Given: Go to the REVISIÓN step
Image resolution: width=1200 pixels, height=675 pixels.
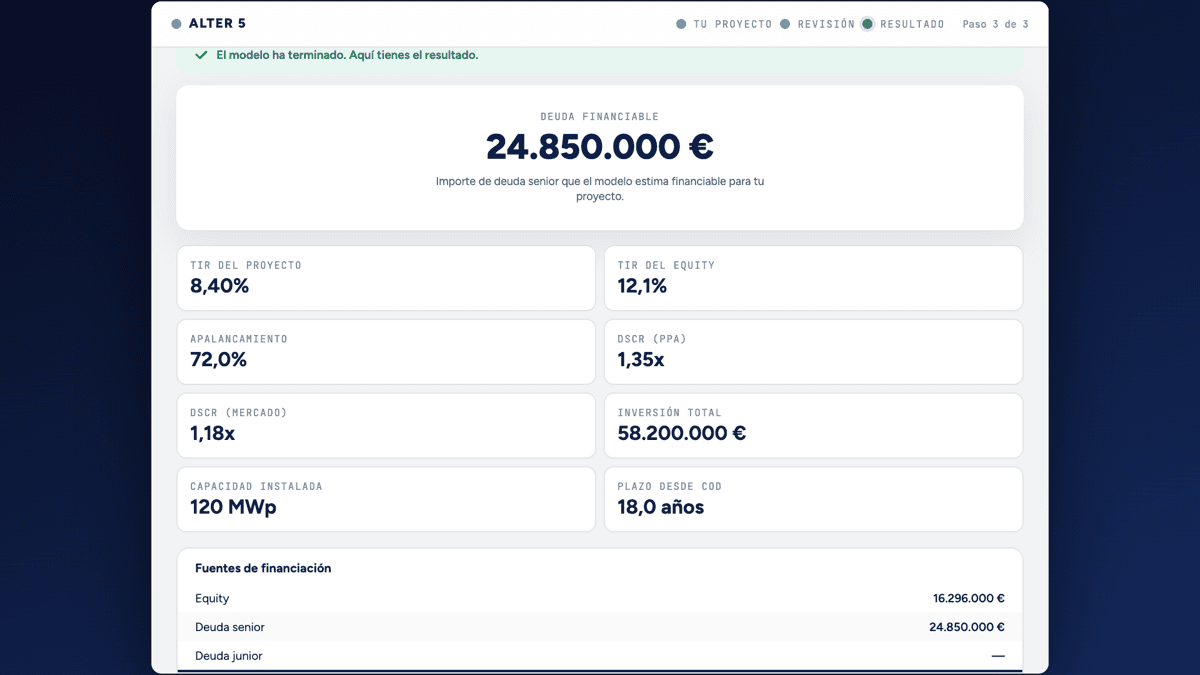Looking at the screenshot, I should tap(826, 24).
